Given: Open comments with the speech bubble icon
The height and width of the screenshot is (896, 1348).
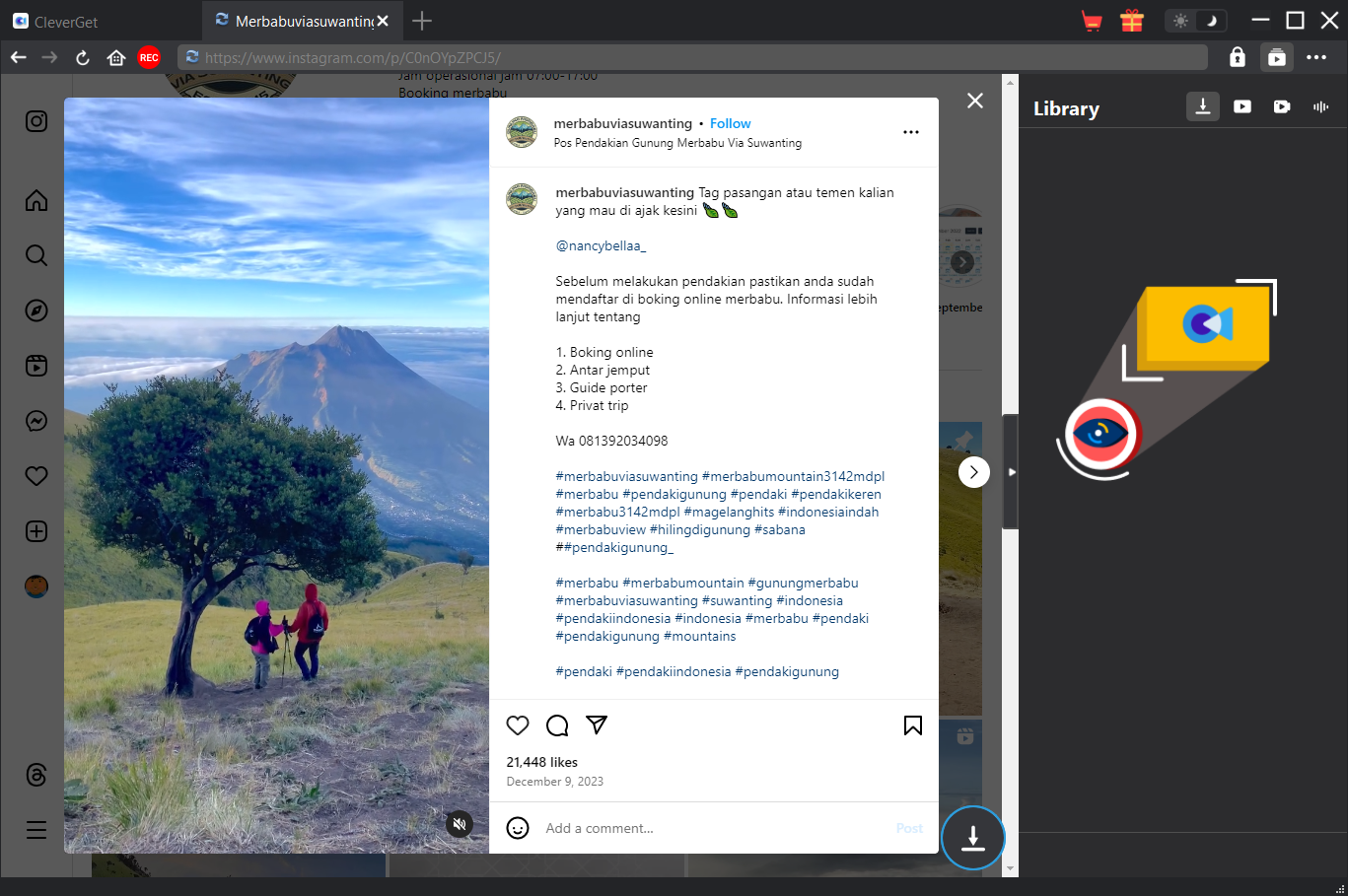Looking at the screenshot, I should [x=557, y=725].
